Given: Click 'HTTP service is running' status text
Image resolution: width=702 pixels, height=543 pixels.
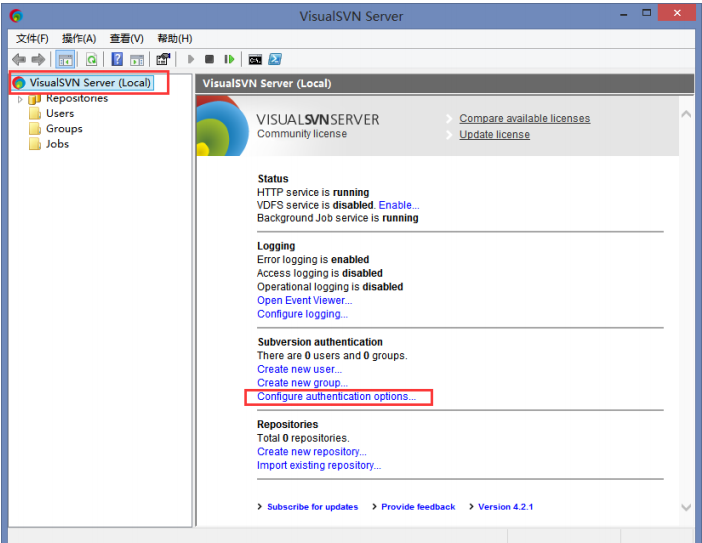Looking at the screenshot, I should [x=313, y=192].
